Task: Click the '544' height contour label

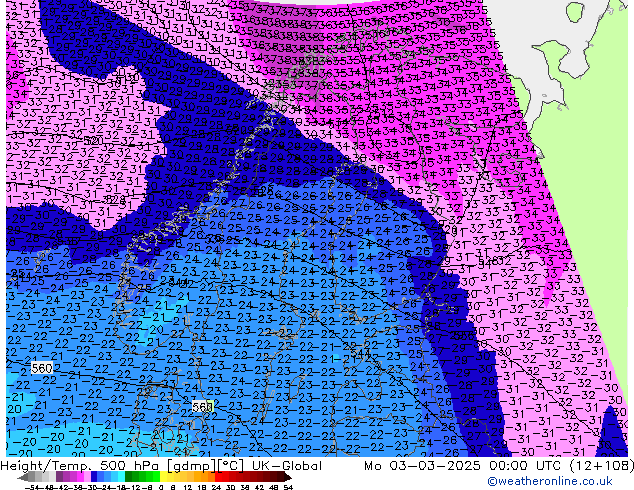Action: [x=361, y=353]
